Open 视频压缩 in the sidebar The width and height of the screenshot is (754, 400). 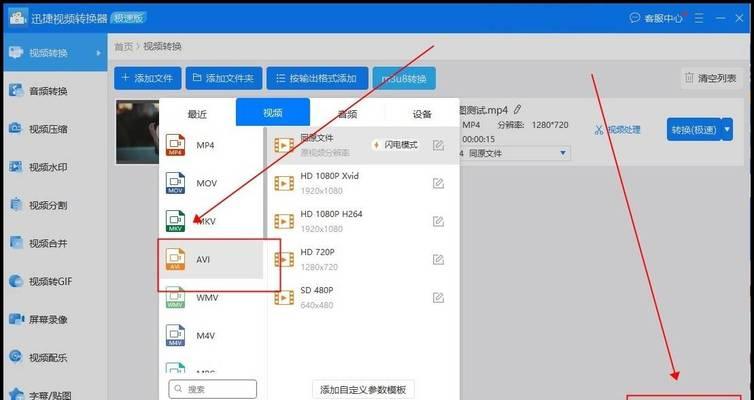(x=55, y=129)
